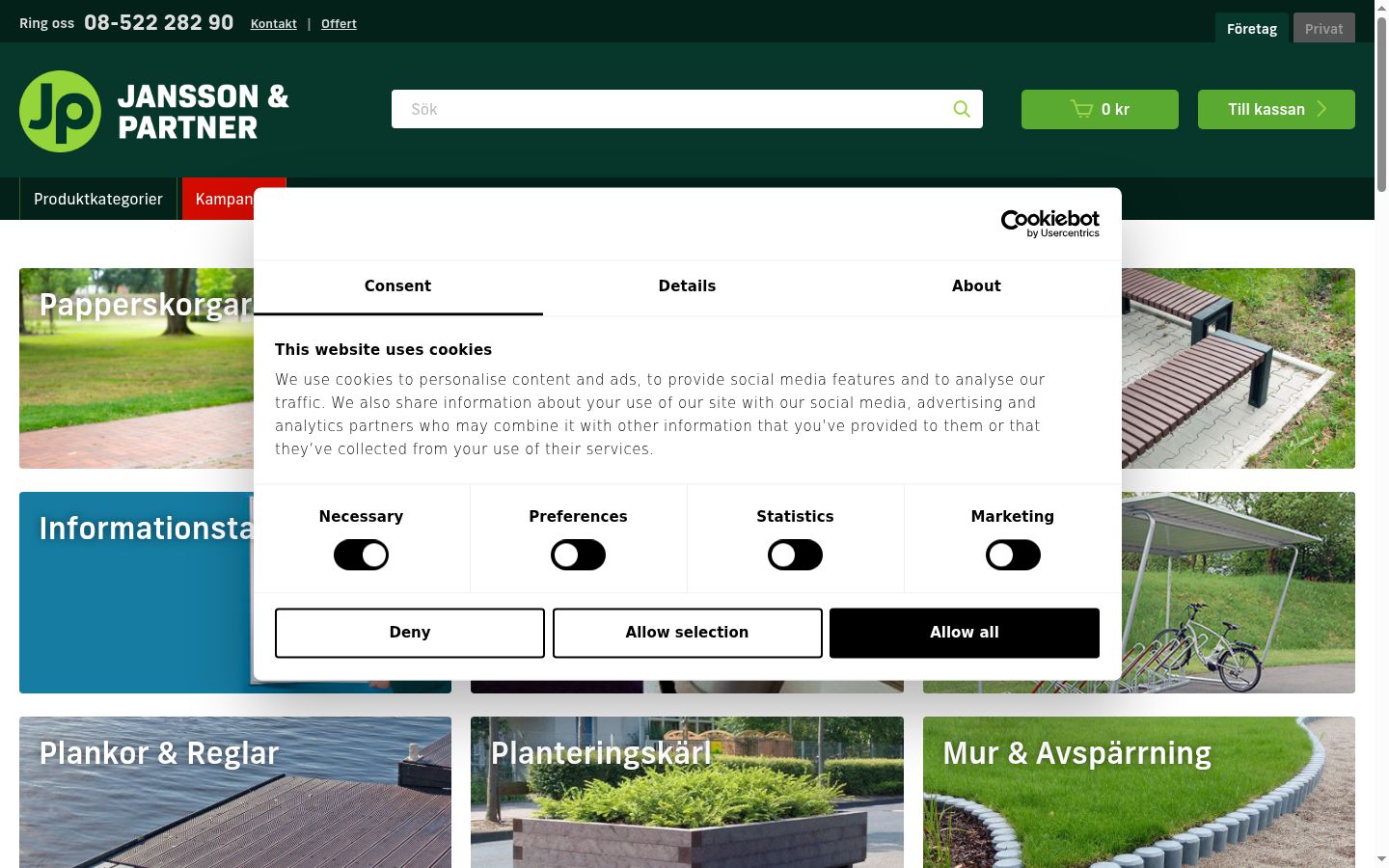Select the Företag customer tab

pos(1252,28)
